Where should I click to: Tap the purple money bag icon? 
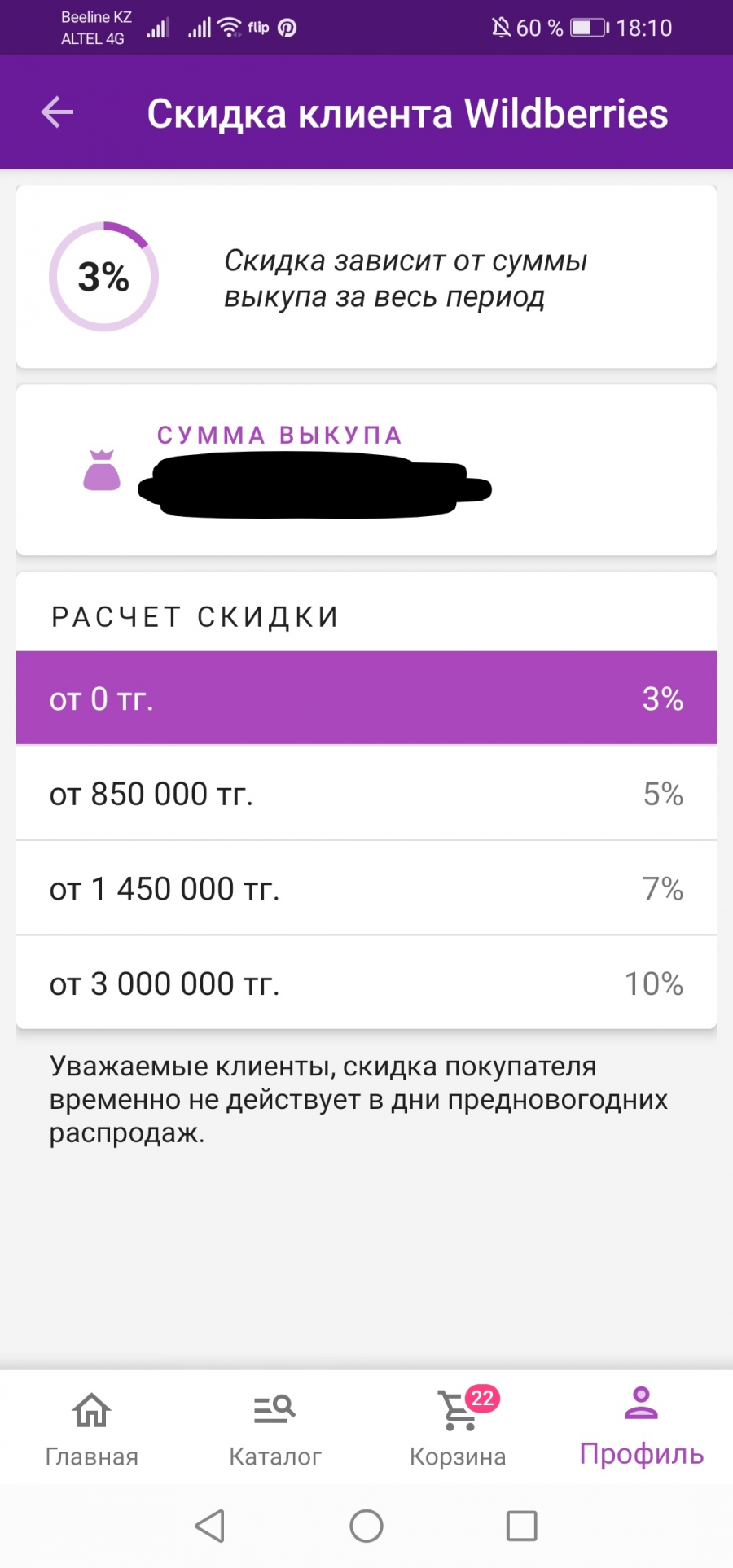(102, 470)
